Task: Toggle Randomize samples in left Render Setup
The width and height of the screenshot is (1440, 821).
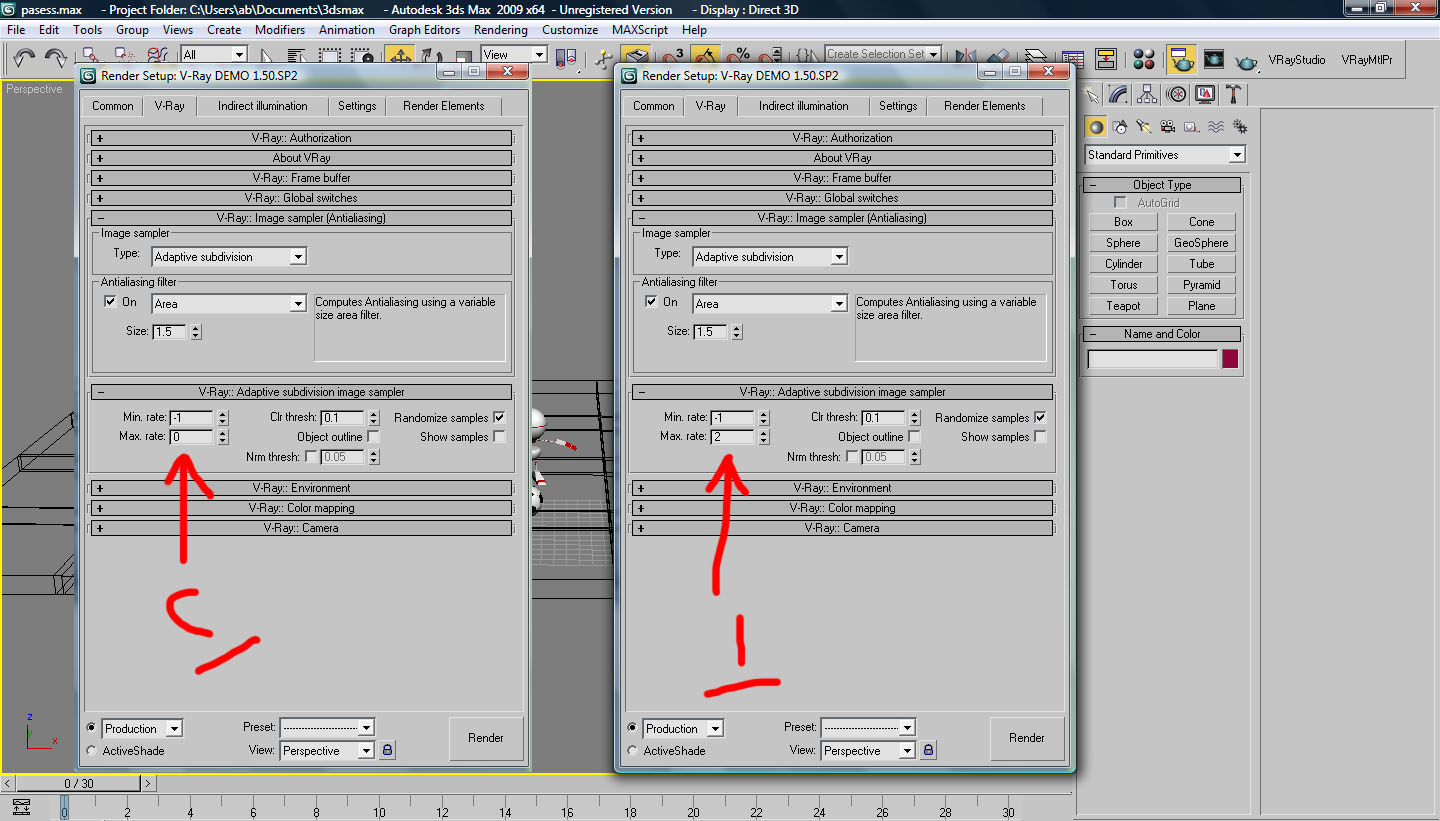Action: point(500,417)
